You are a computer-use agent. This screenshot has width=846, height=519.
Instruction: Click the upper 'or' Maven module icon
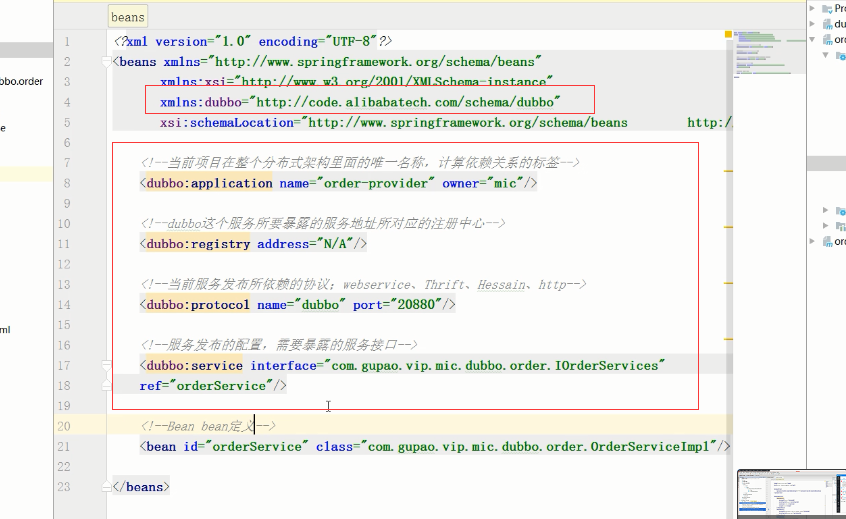coord(827,40)
